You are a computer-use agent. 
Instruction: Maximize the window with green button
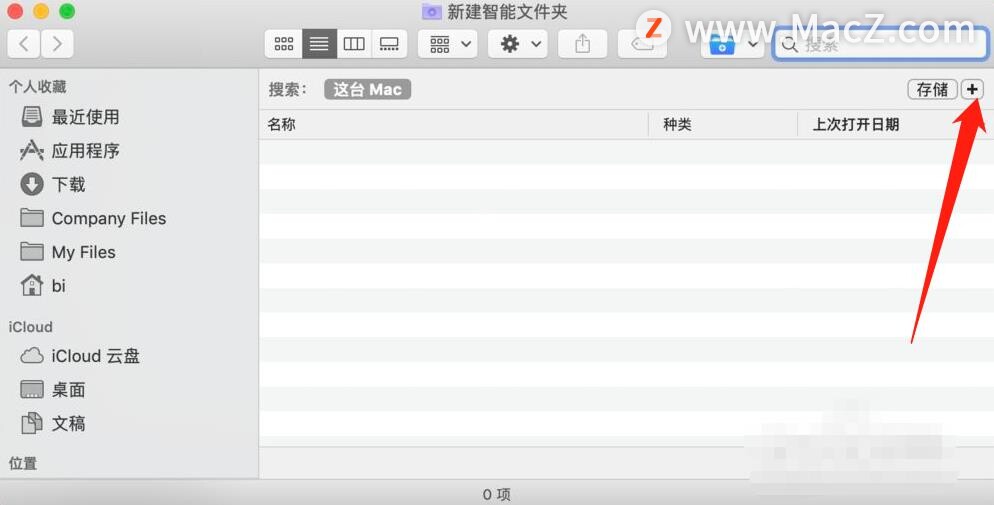coord(67,11)
